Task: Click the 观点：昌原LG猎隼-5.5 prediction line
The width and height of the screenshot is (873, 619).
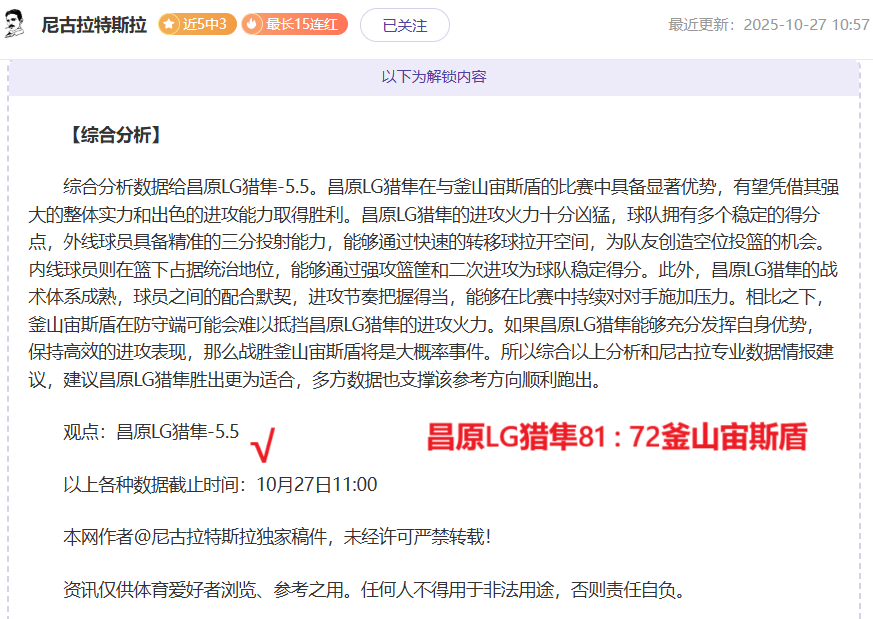Action: point(151,432)
